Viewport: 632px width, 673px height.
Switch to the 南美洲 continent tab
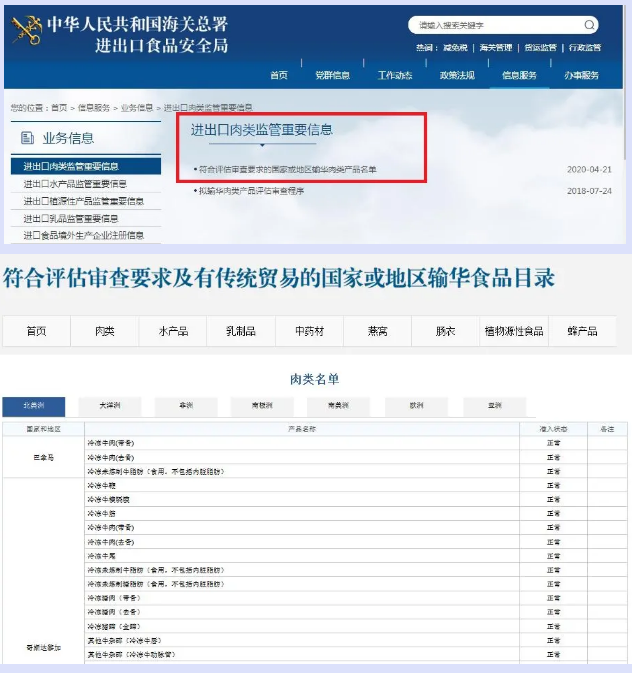pyautogui.click(x=338, y=406)
